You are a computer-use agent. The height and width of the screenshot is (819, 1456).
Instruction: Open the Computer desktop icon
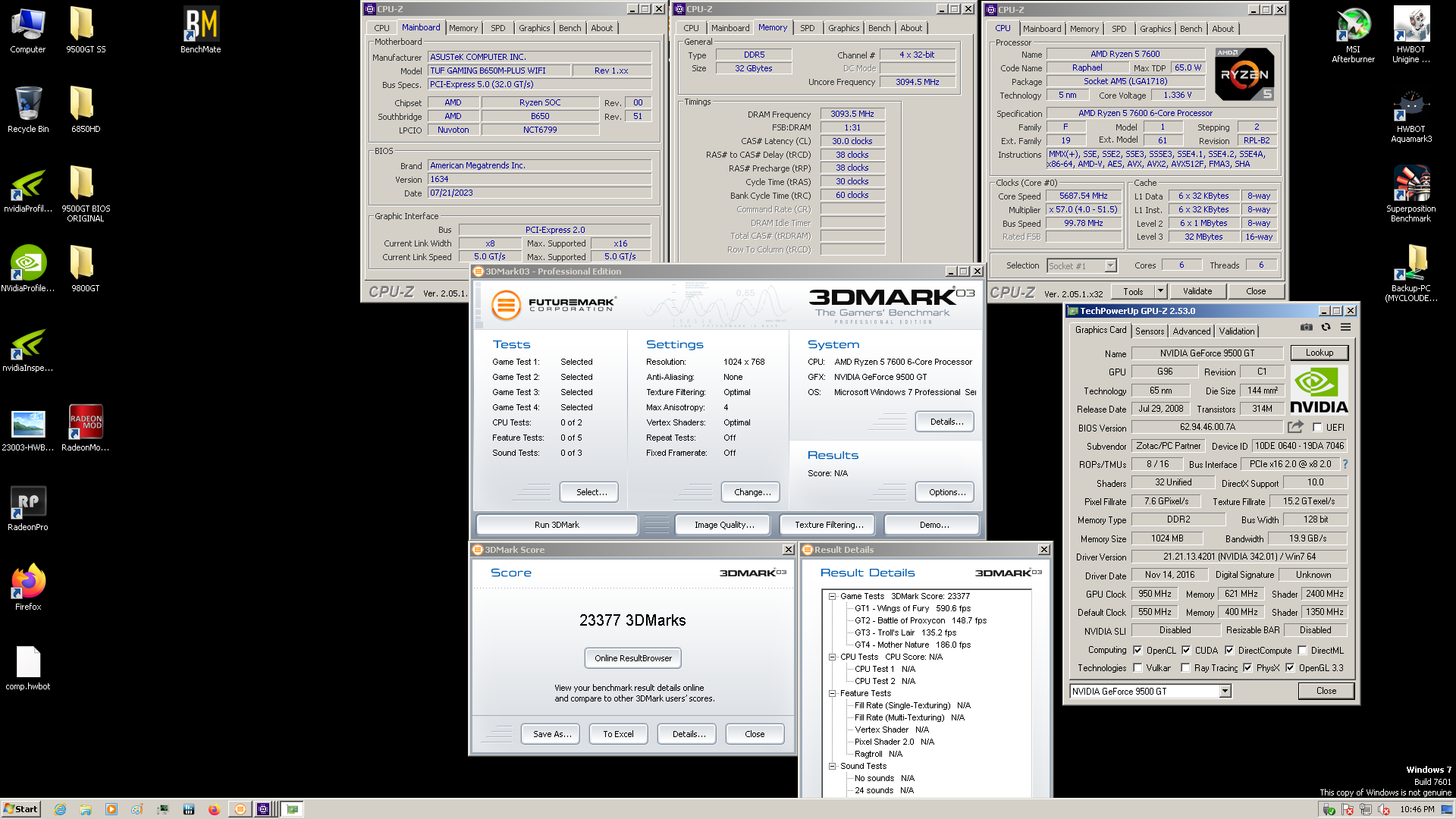pyautogui.click(x=28, y=30)
